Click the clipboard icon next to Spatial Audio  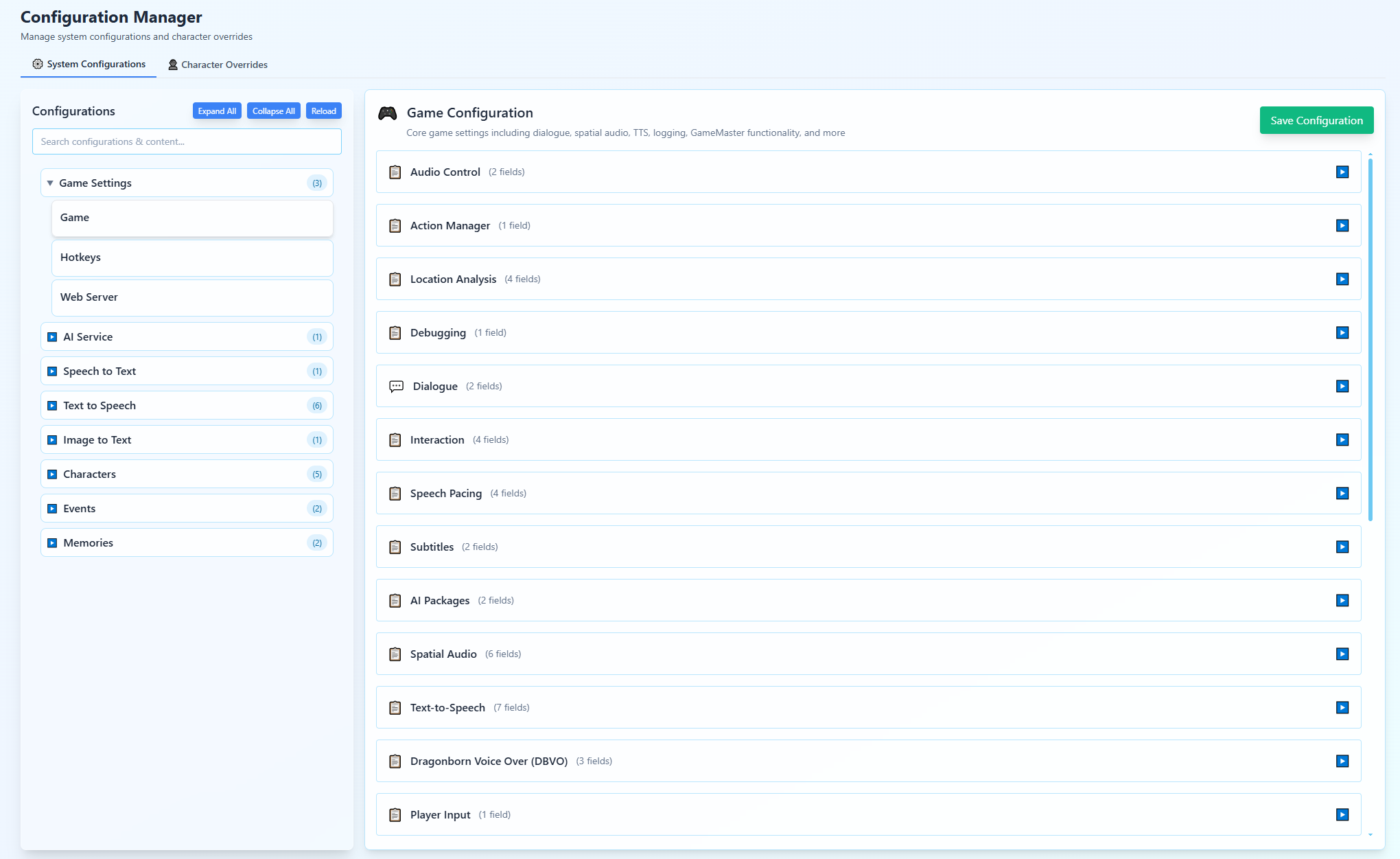395,654
